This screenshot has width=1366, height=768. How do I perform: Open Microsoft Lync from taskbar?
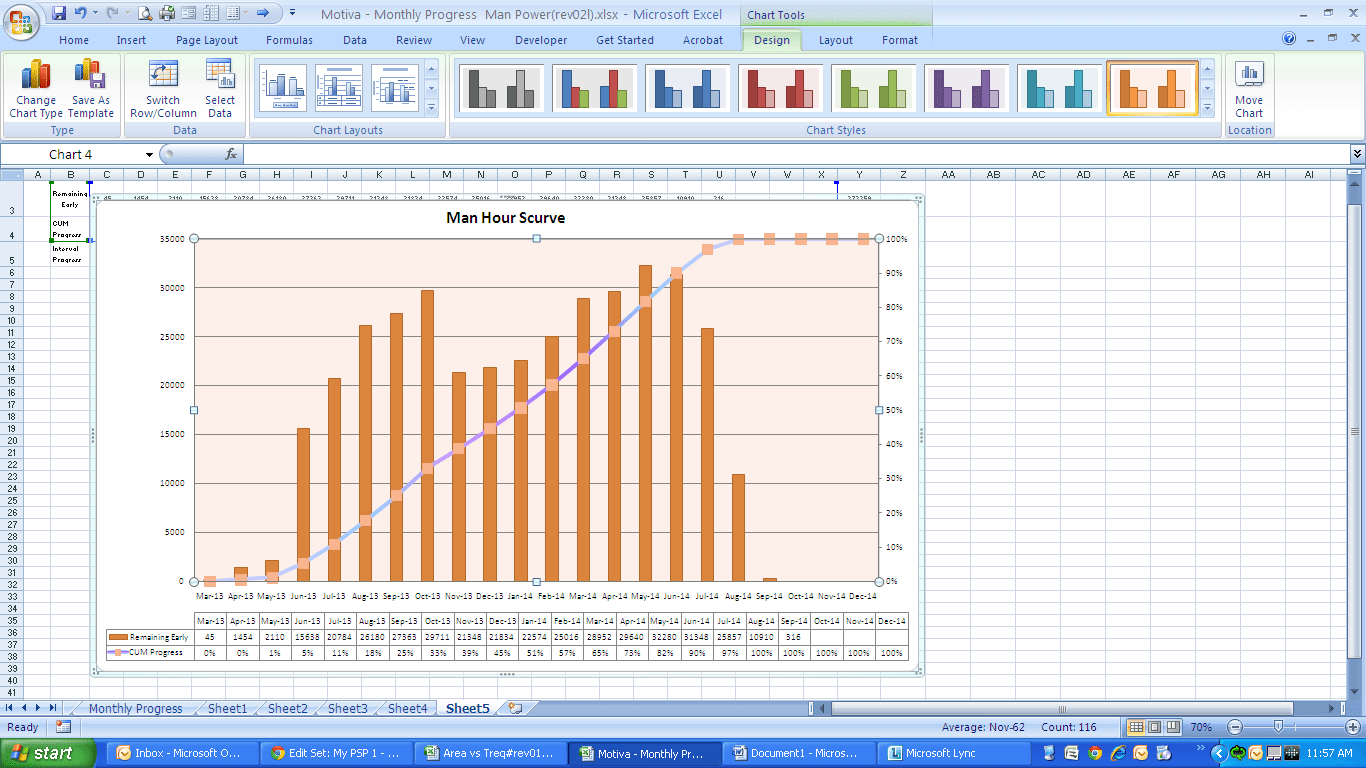931,753
